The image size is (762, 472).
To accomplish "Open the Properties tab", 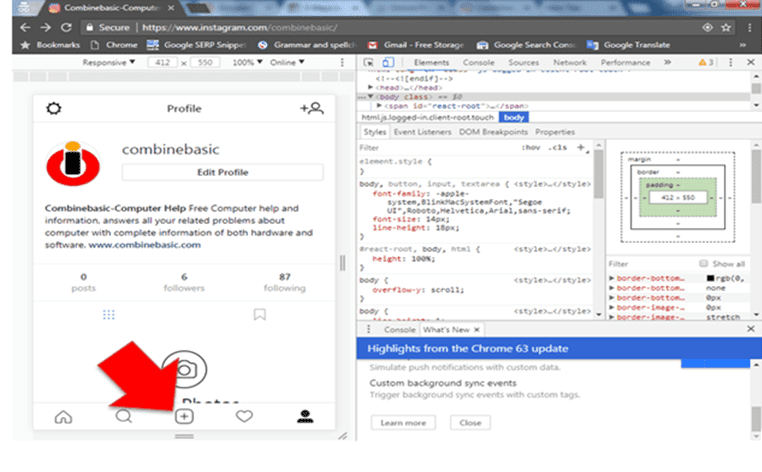I will [555, 132].
